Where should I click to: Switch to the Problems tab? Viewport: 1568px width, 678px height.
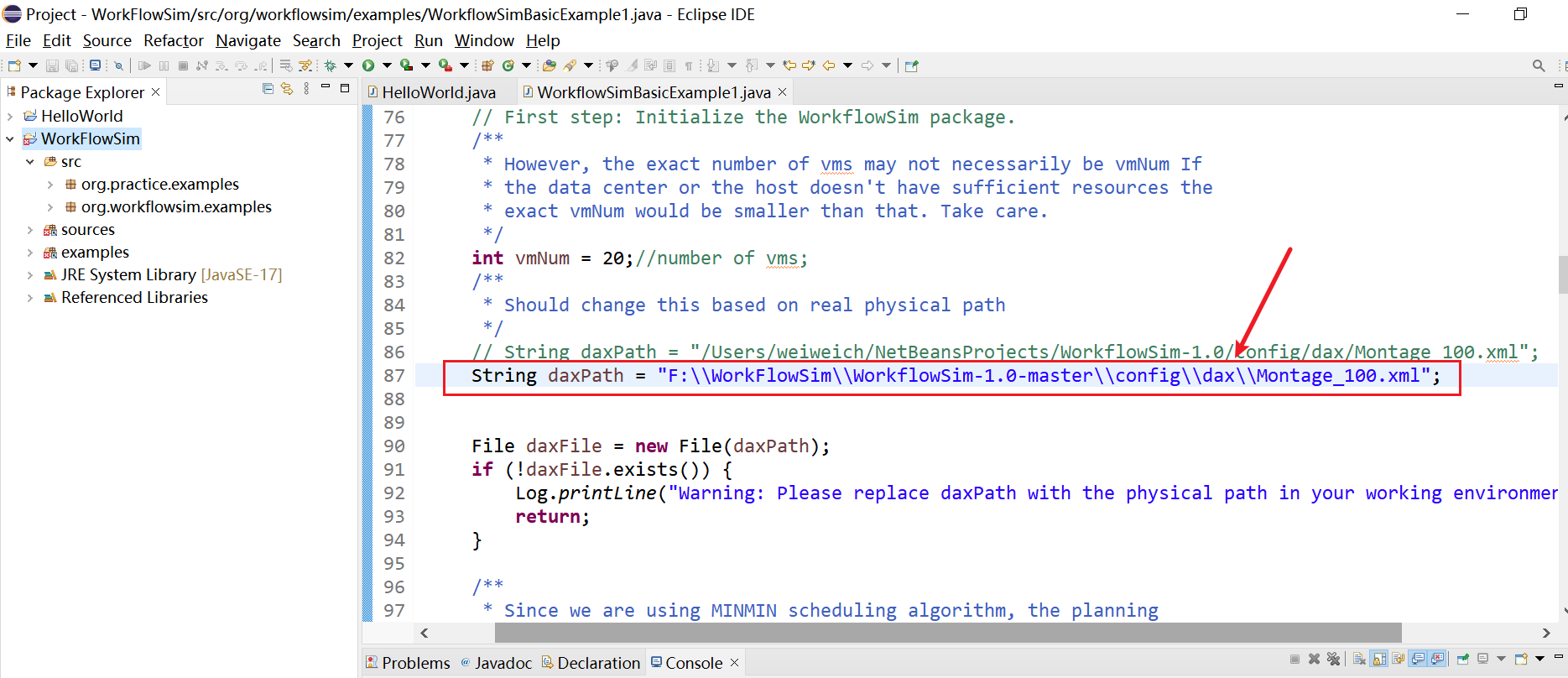click(x=409, y=663)
